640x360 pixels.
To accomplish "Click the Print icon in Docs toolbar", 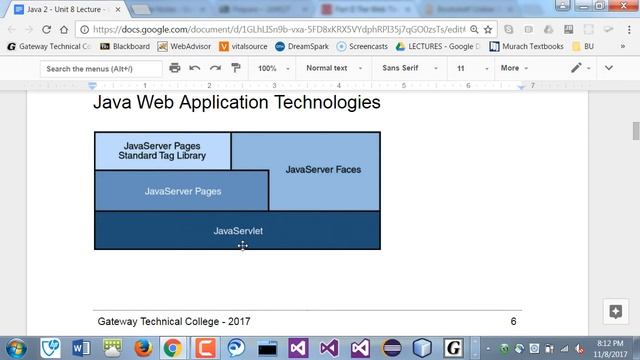I will coord(175,68).
